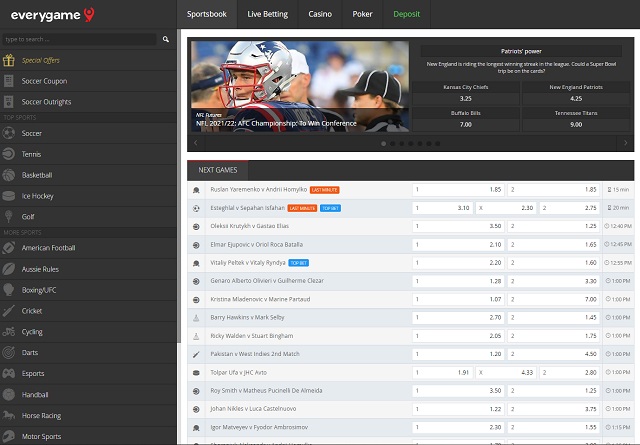Click the Golf sidebar icon

pos(9,216)
